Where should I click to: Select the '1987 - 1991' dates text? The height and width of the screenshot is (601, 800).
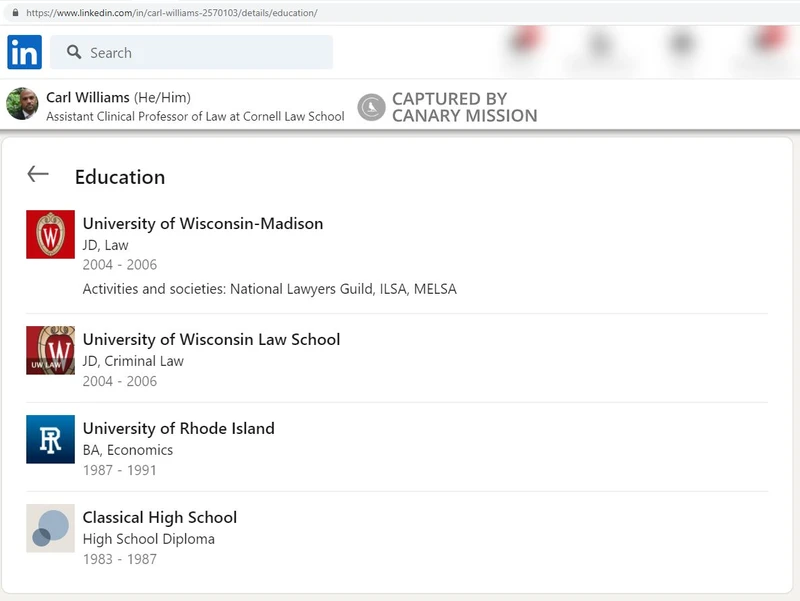click(x=120, y=470)
